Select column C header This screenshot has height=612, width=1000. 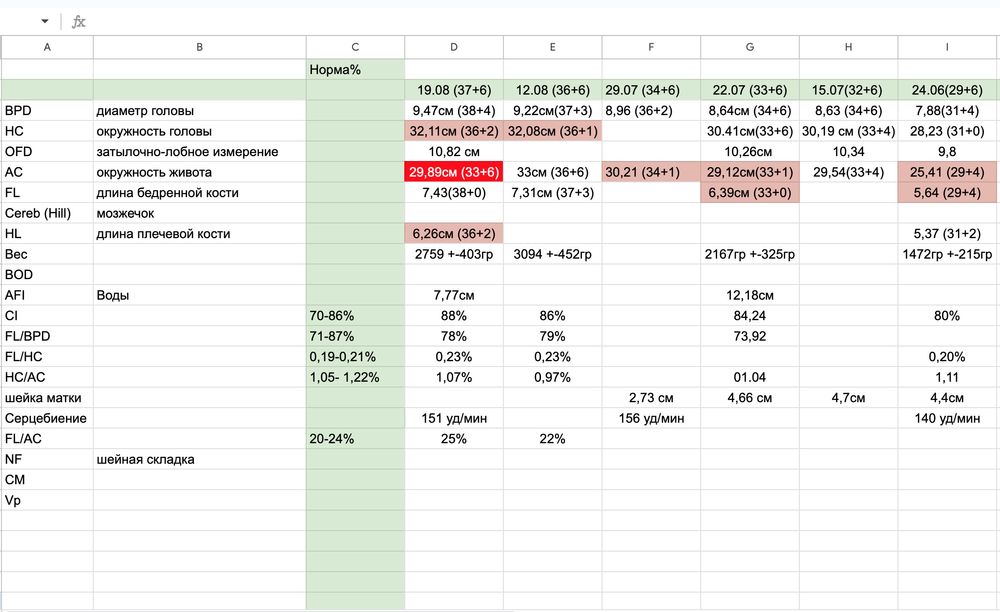(355, 47)
